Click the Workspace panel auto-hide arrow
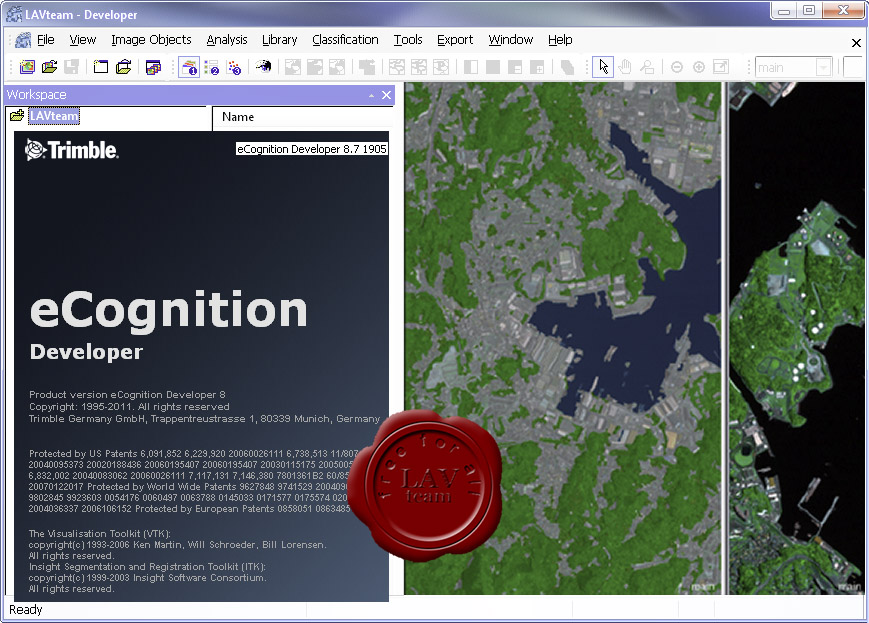 (x=371, y=96)
